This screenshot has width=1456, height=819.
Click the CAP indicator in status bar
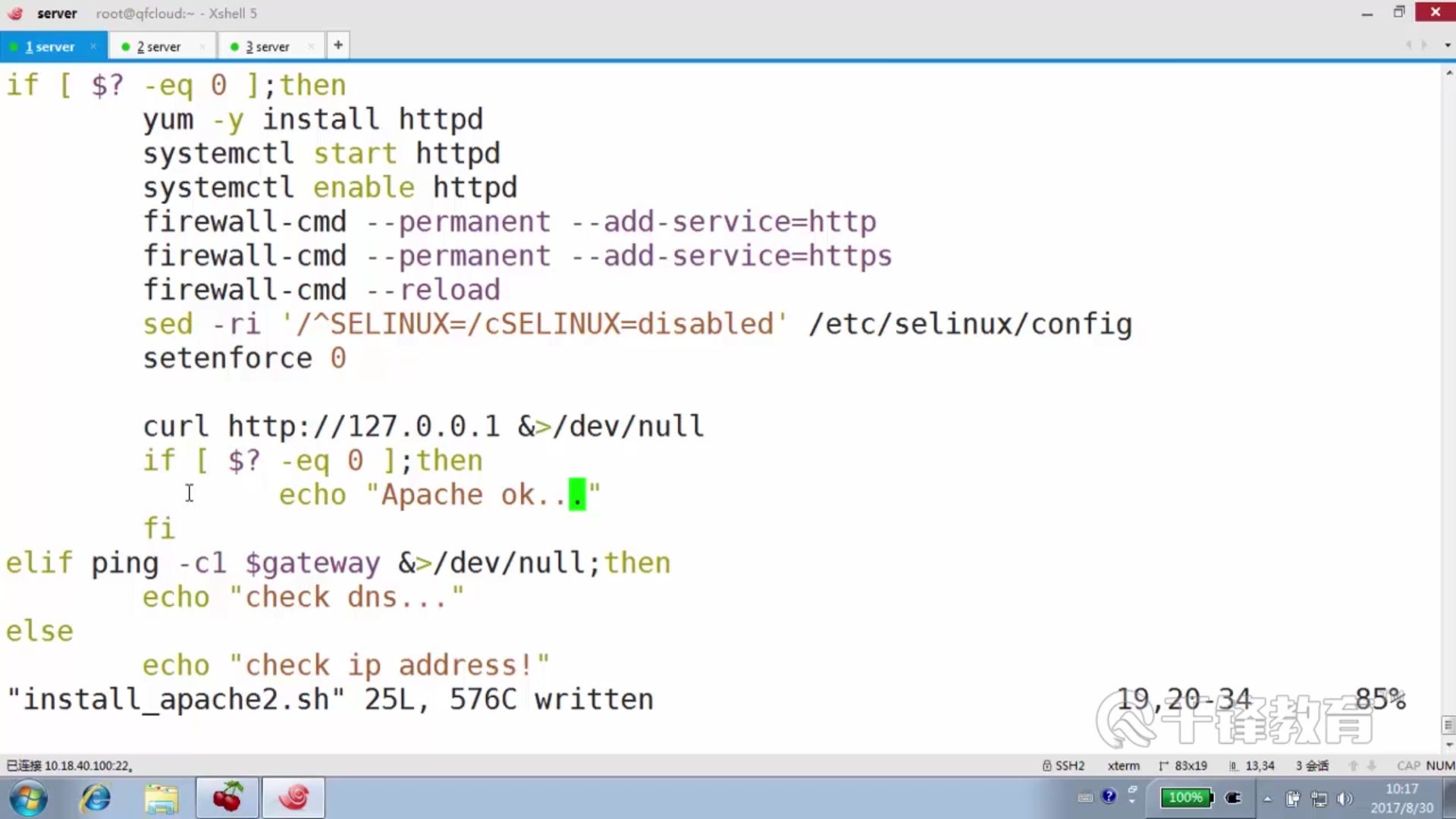coord(1408,766)
